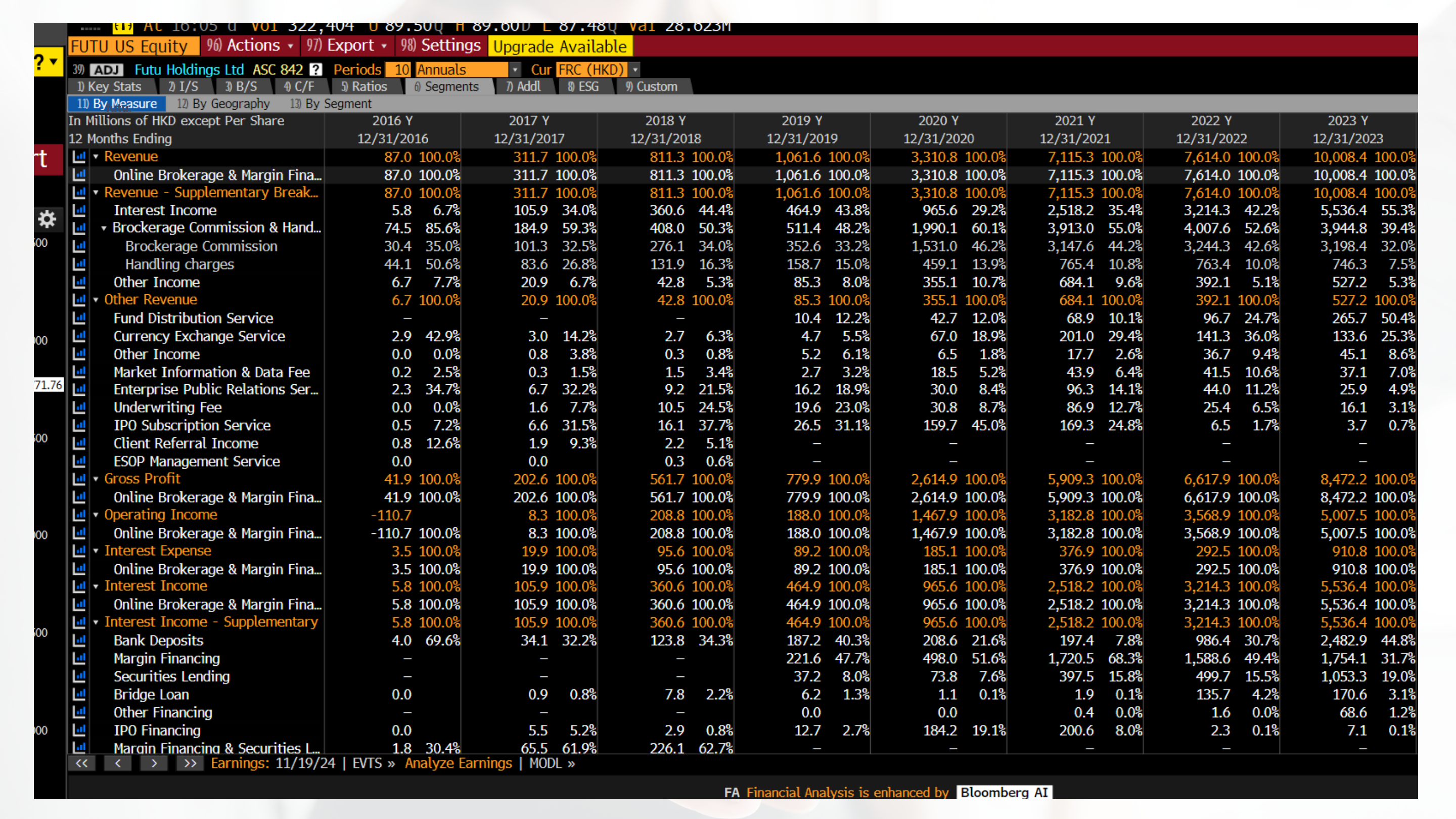Collapse Brokerage Commission & Handling subsection
This screenshot has height=819, width=1456.
(104, 229)
